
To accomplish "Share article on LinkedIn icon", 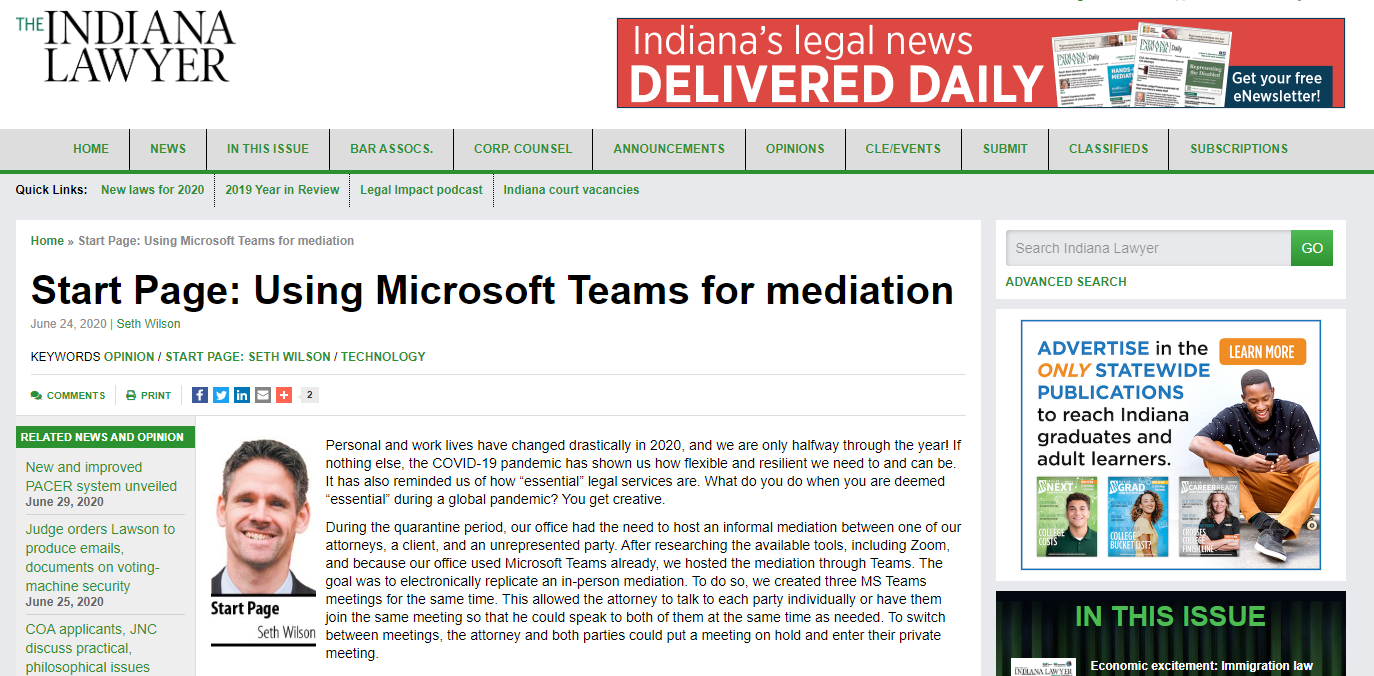I will (242, 395).
